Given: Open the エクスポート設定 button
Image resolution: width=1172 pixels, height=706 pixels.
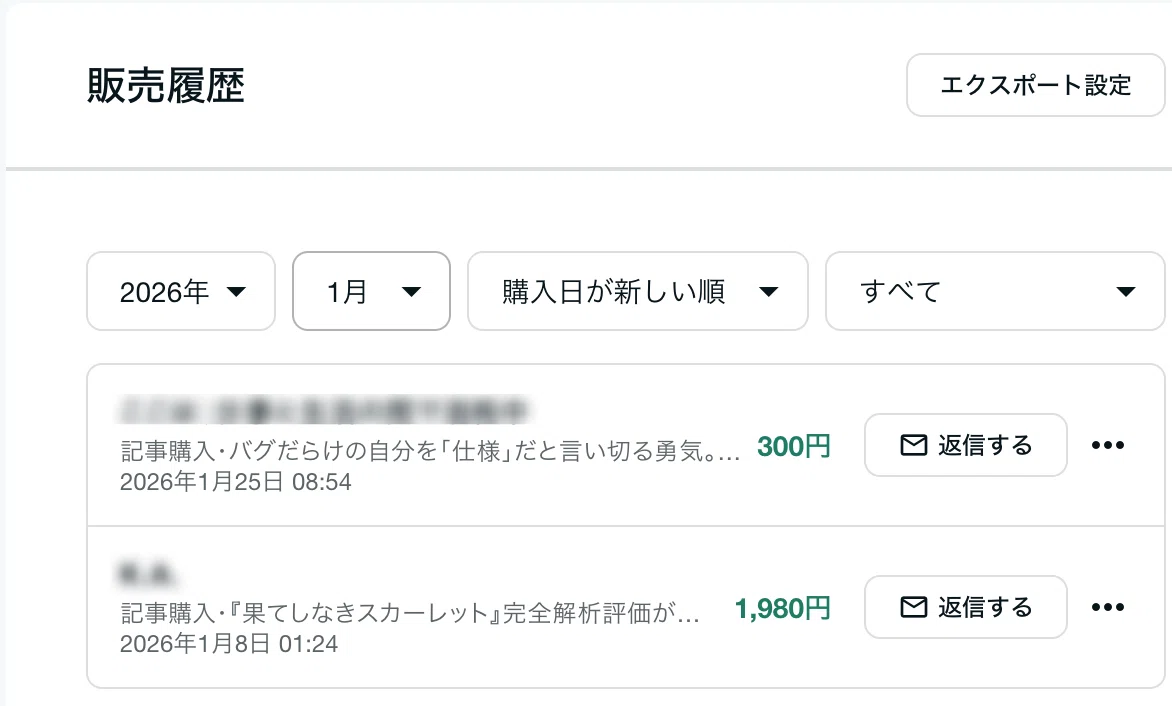Looking at the screenshot, I should pos(1035,85).
